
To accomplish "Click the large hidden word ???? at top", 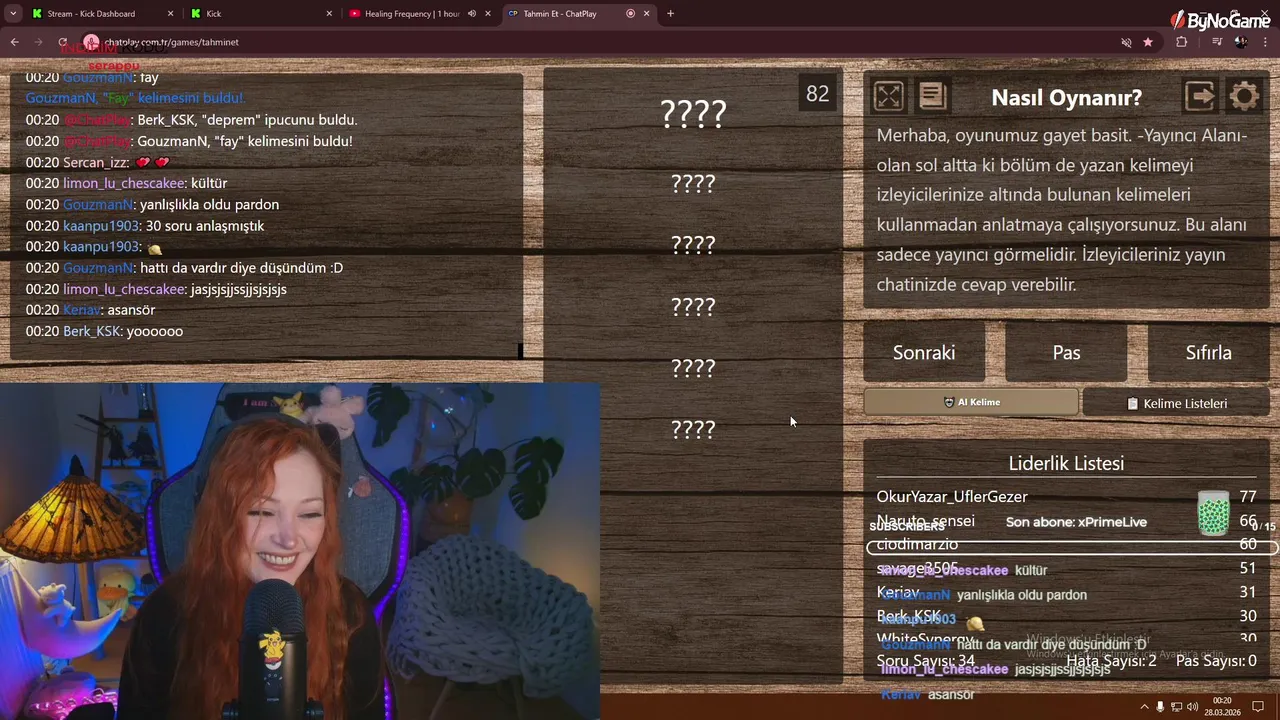I will click(x=693, y=114).
